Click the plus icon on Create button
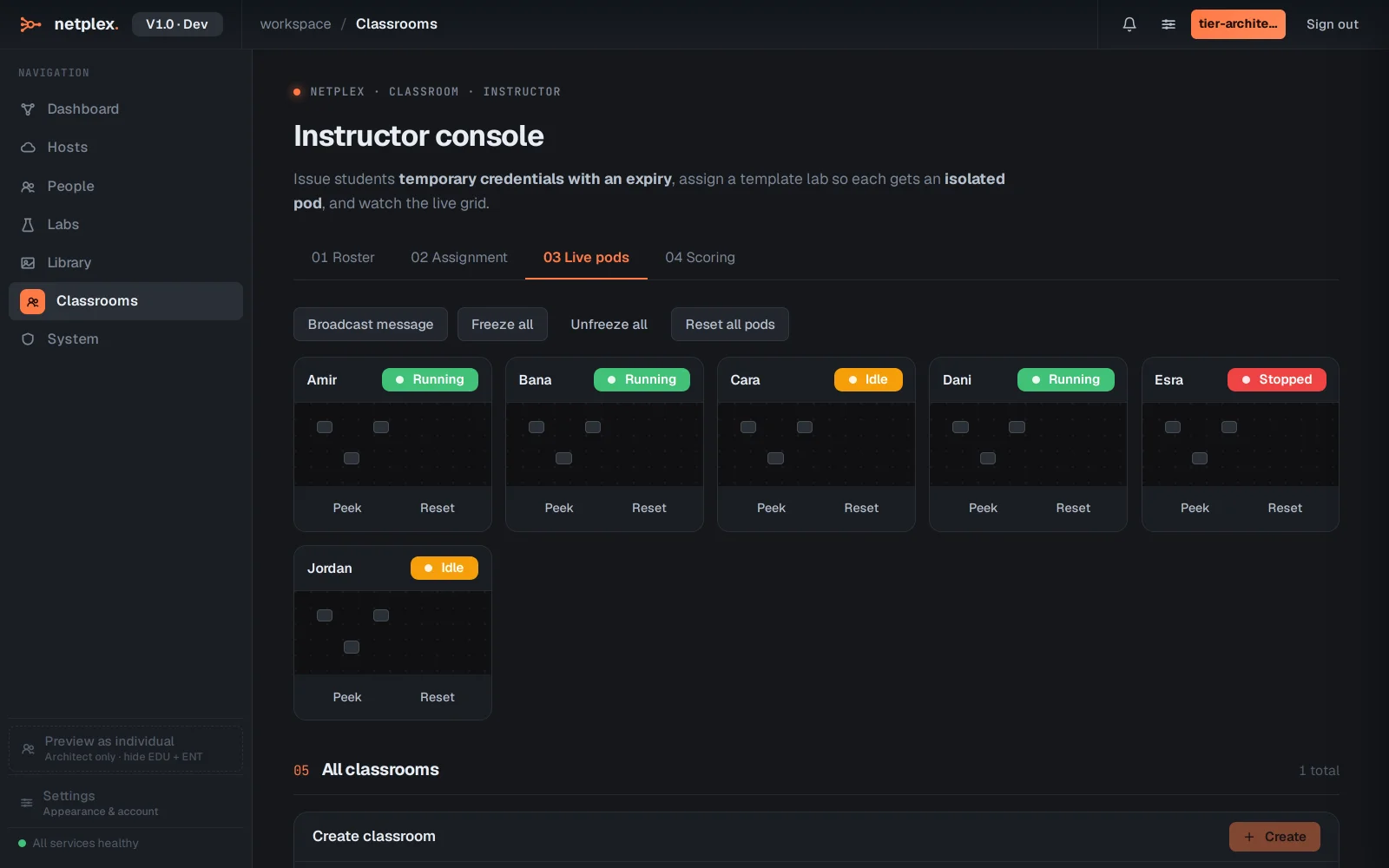The image size is (1389, 868). (x=1249, y=837)
